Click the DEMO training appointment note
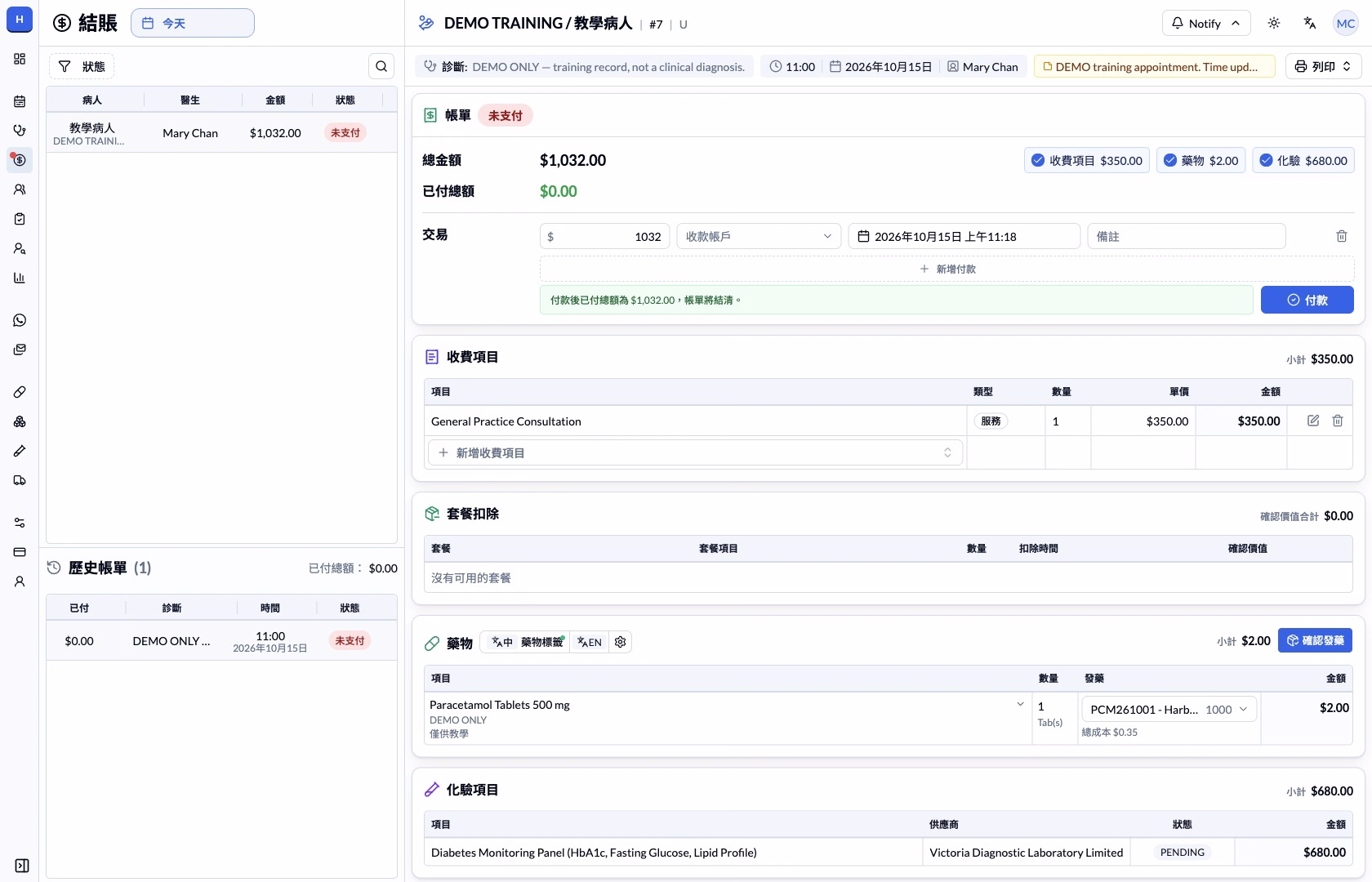The width and height of the screenshot is (1372, 882). [1155, 67]
